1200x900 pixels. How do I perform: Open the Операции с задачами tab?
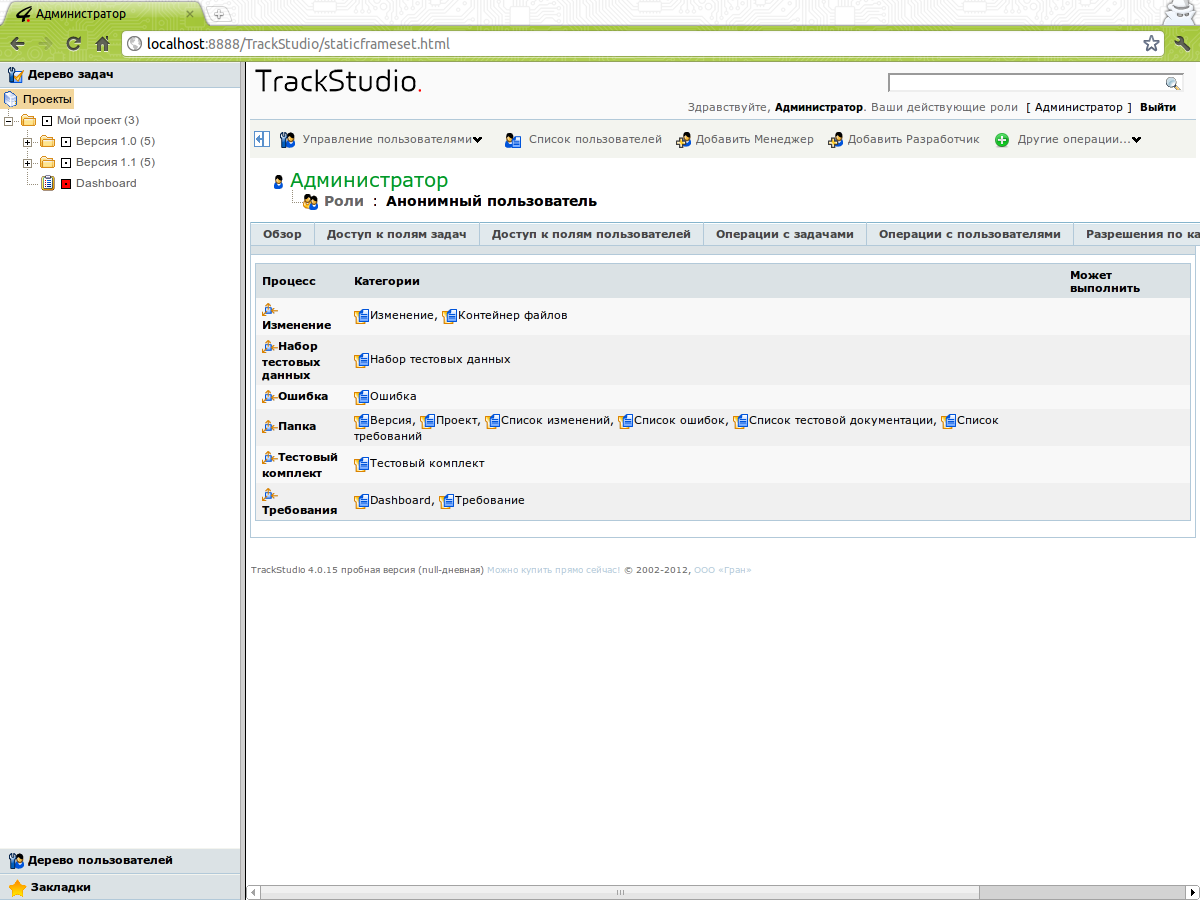(785, 234)
